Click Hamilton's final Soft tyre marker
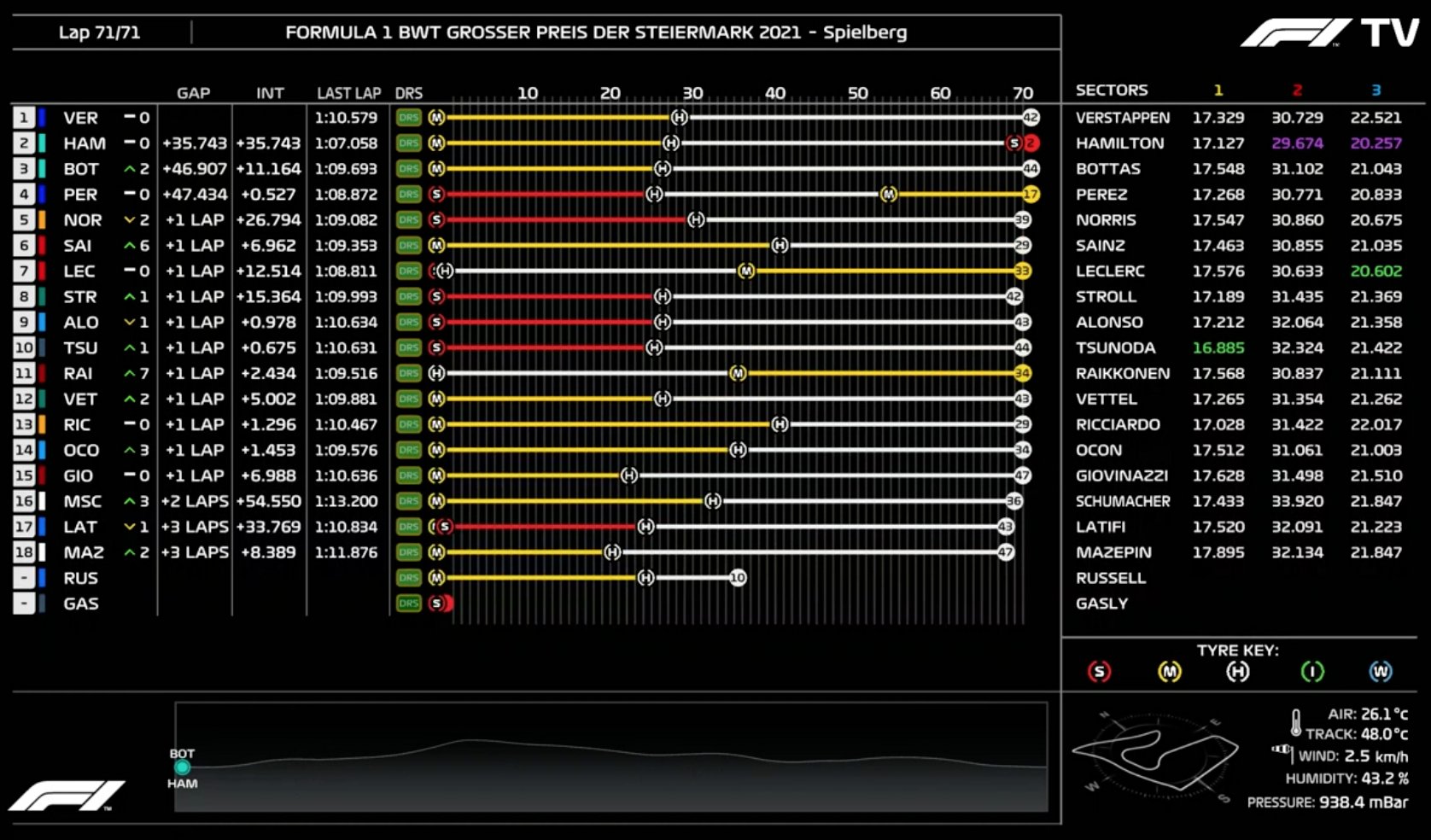Image resolution: width=1431 pixels, height=840 pixels. tap(1014, 143)
